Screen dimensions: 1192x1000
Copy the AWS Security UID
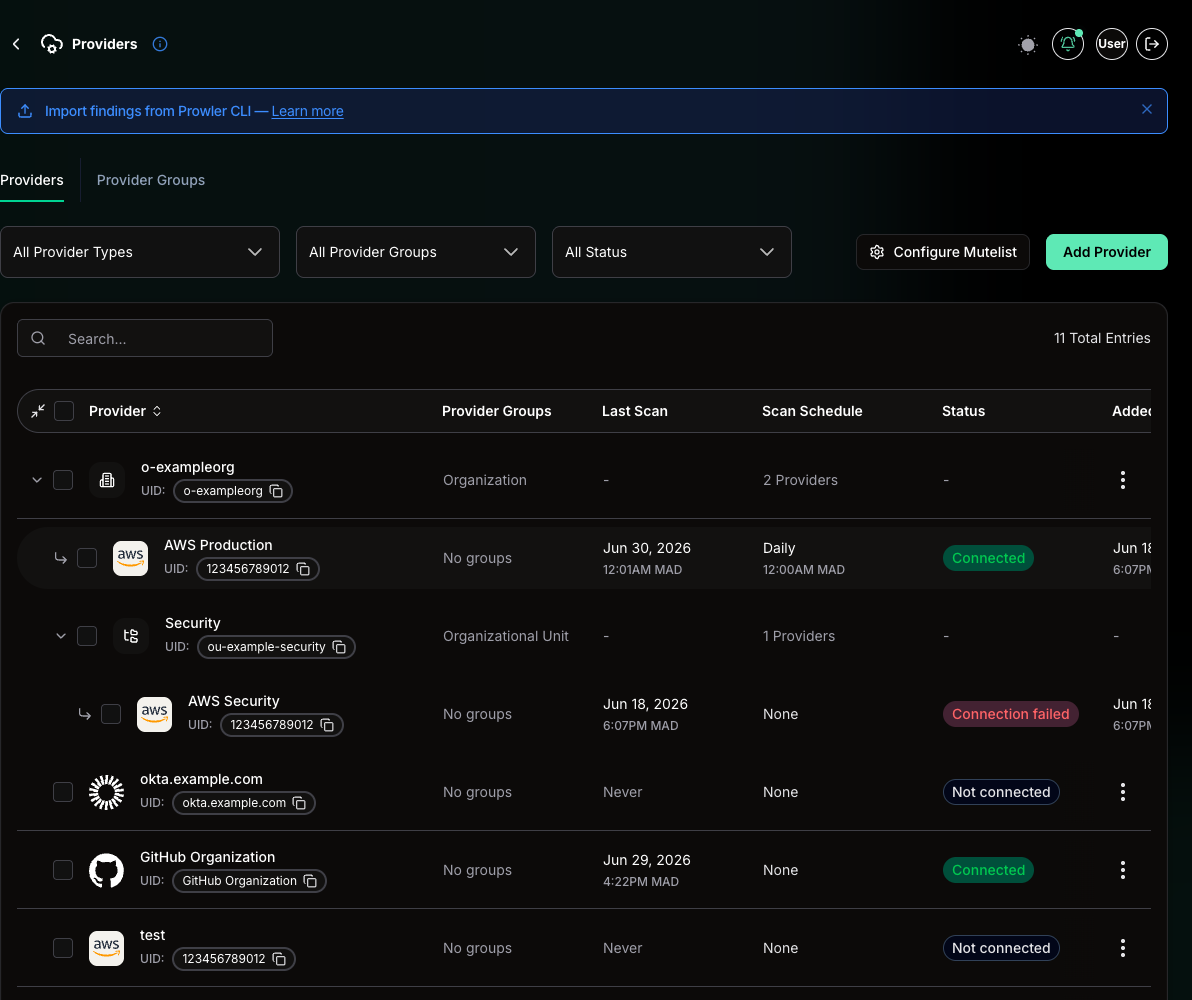point(327,725)
